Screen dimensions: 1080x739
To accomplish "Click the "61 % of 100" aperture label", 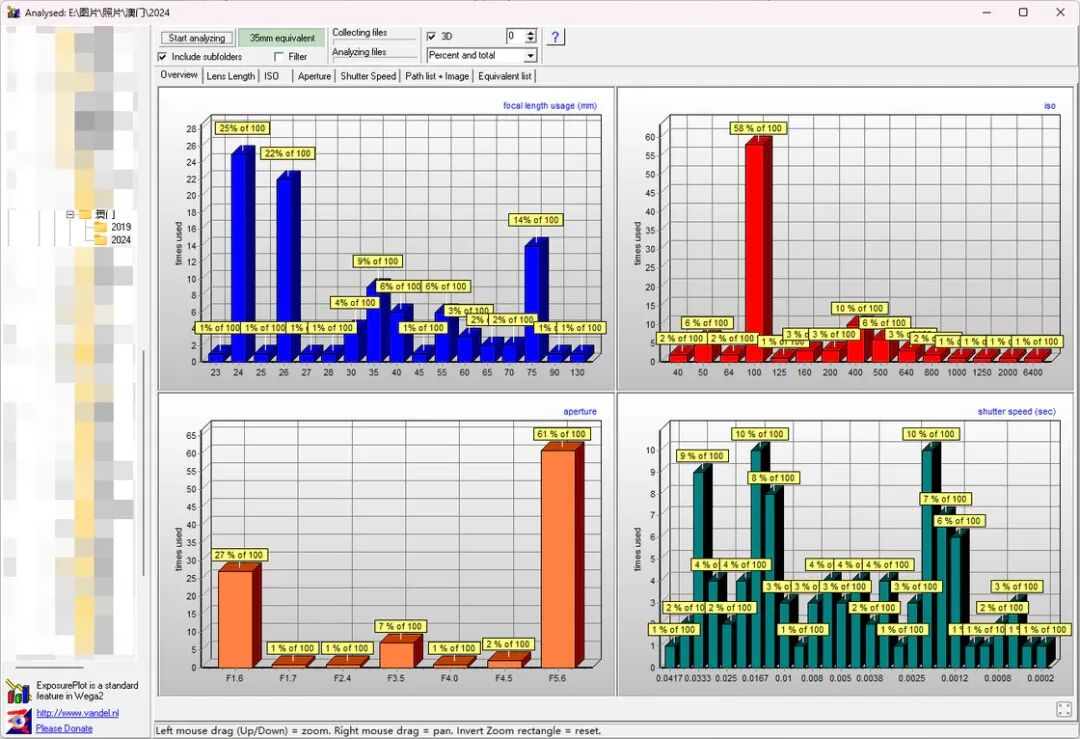I will [x=561, y=434].
